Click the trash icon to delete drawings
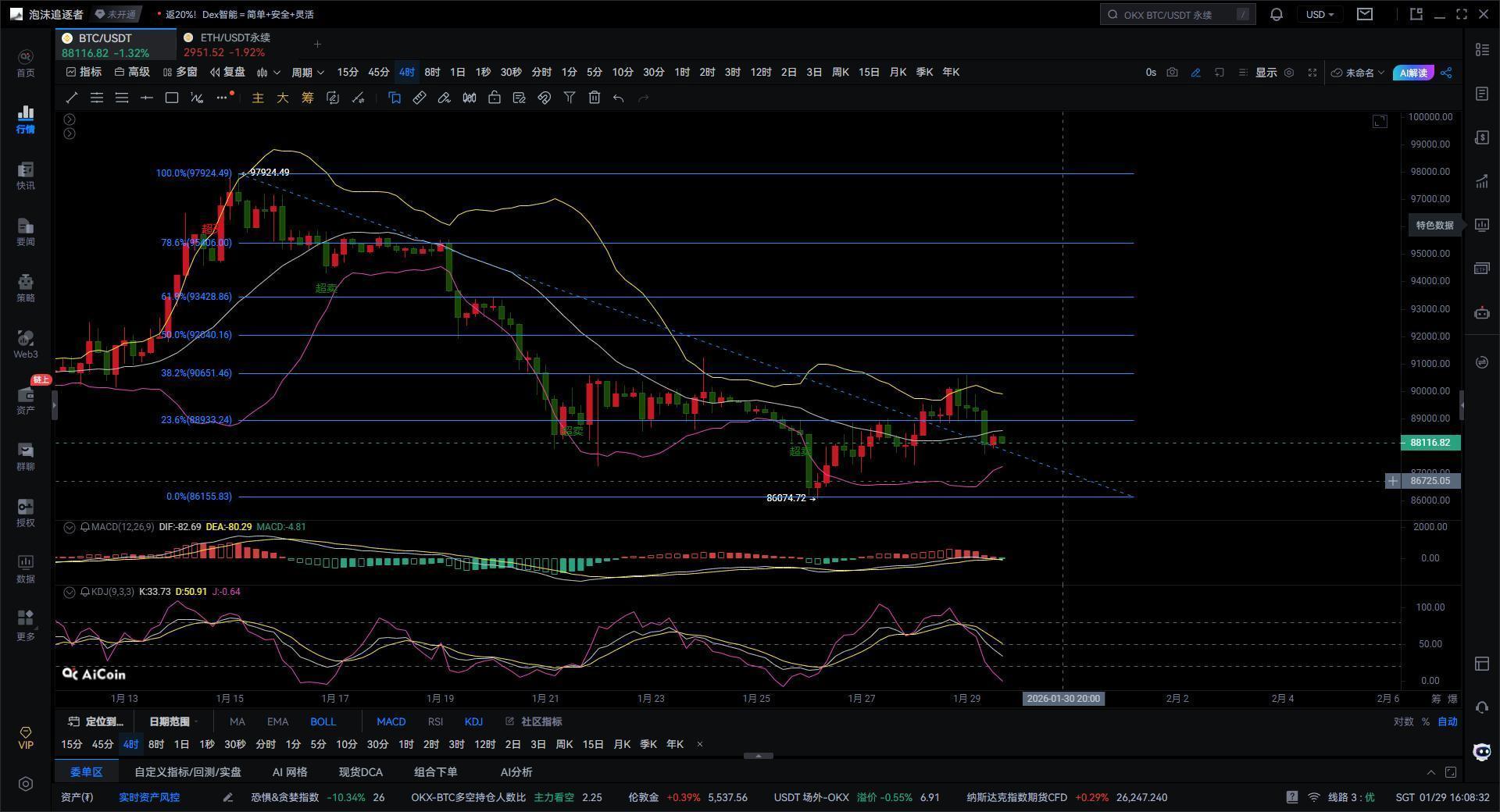 click(x=595, y=98)
